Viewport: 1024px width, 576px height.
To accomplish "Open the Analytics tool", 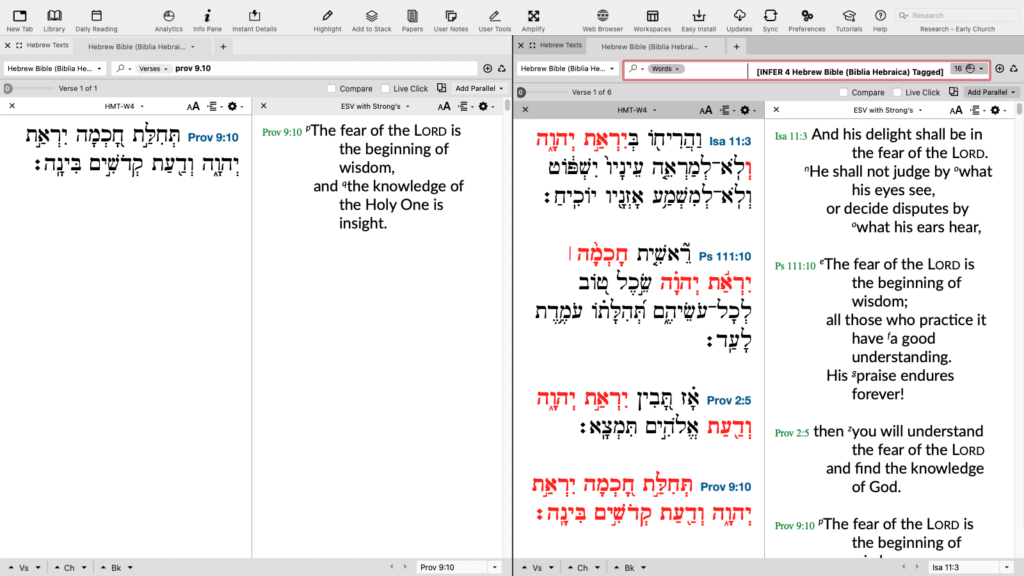I will click(x=168, y=19).
